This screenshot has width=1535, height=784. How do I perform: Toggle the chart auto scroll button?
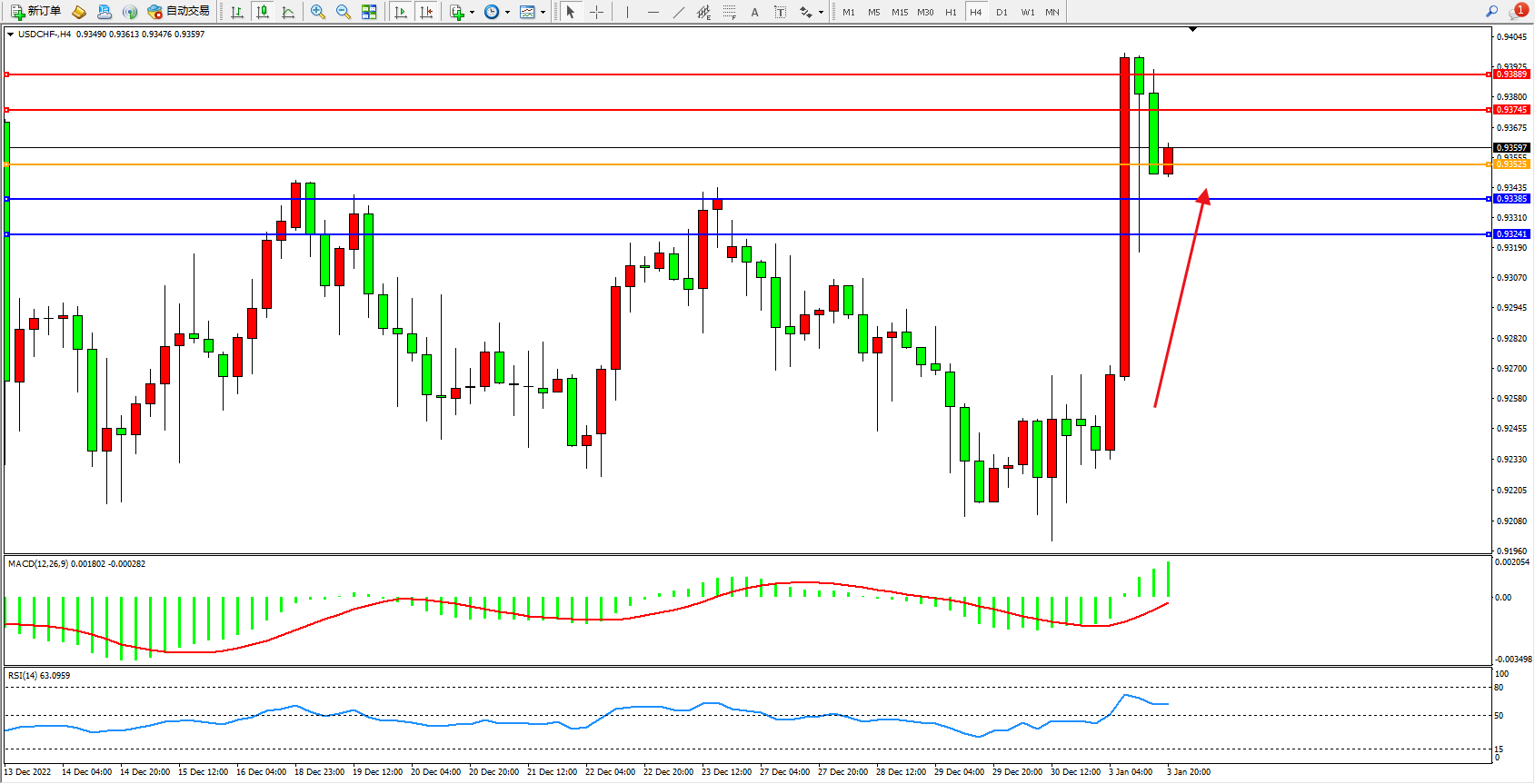point(401,12)
